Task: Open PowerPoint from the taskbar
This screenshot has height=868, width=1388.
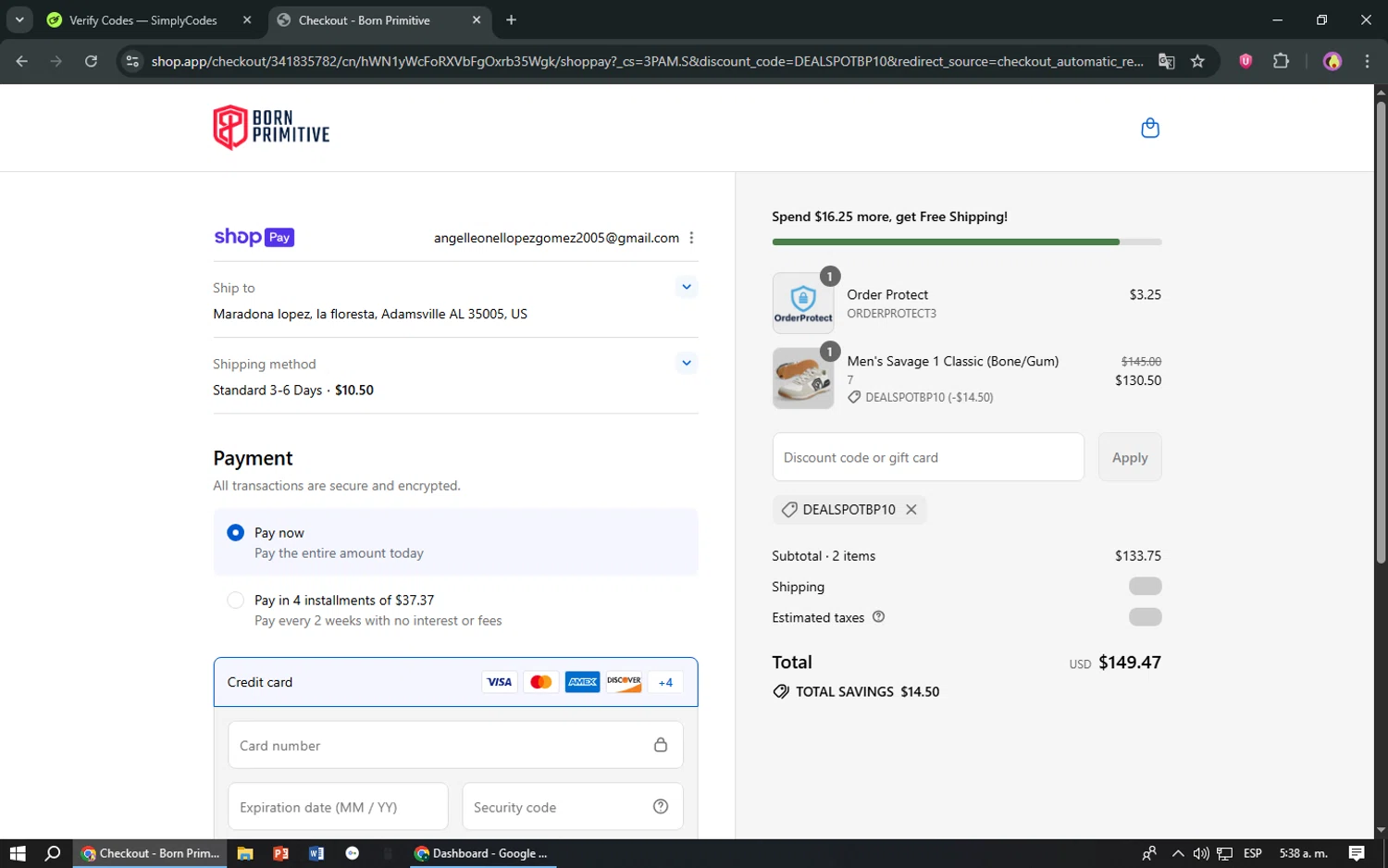Action: [x=280, y=853]
